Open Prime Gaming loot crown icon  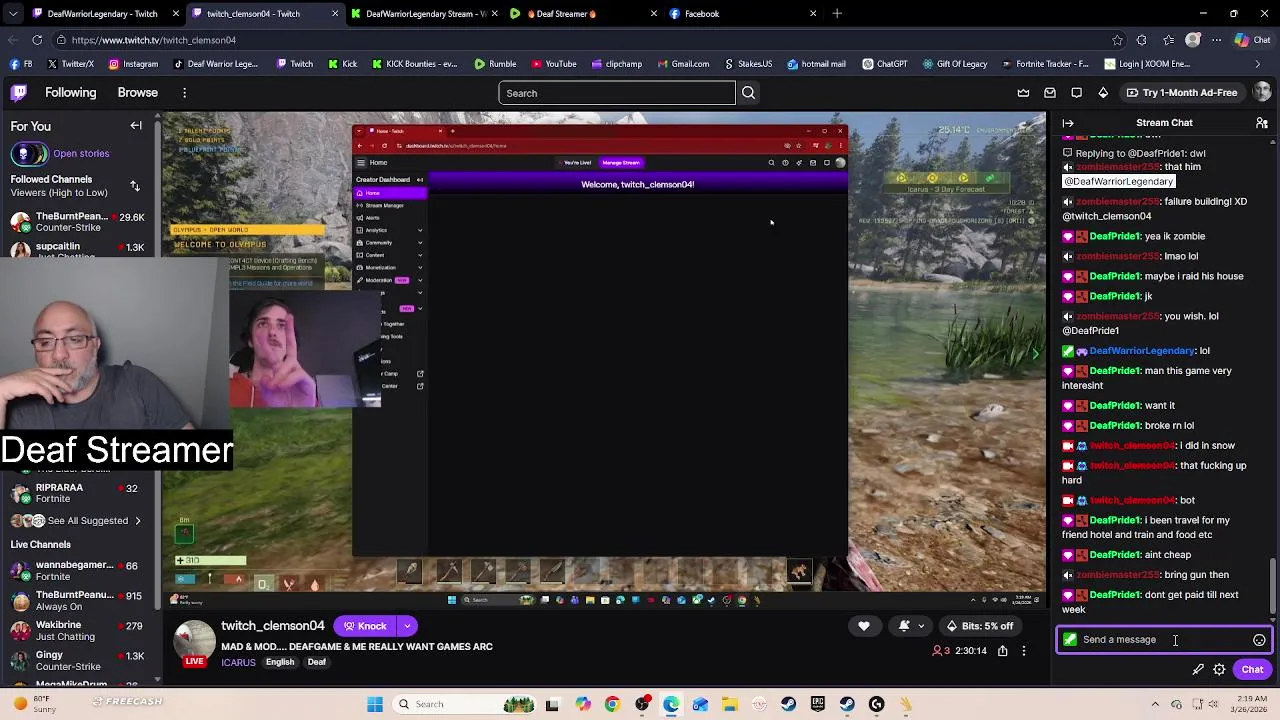tap(1023, 93)
